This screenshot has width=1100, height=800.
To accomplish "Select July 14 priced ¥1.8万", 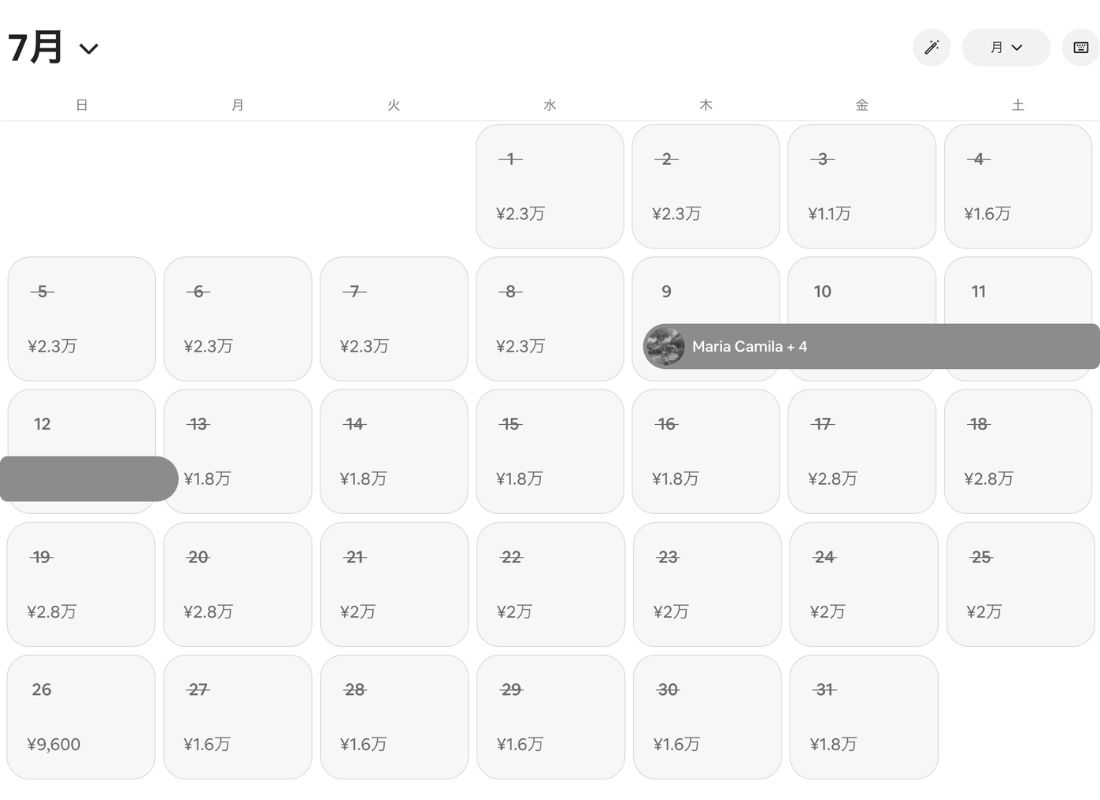I will point(394,451).
